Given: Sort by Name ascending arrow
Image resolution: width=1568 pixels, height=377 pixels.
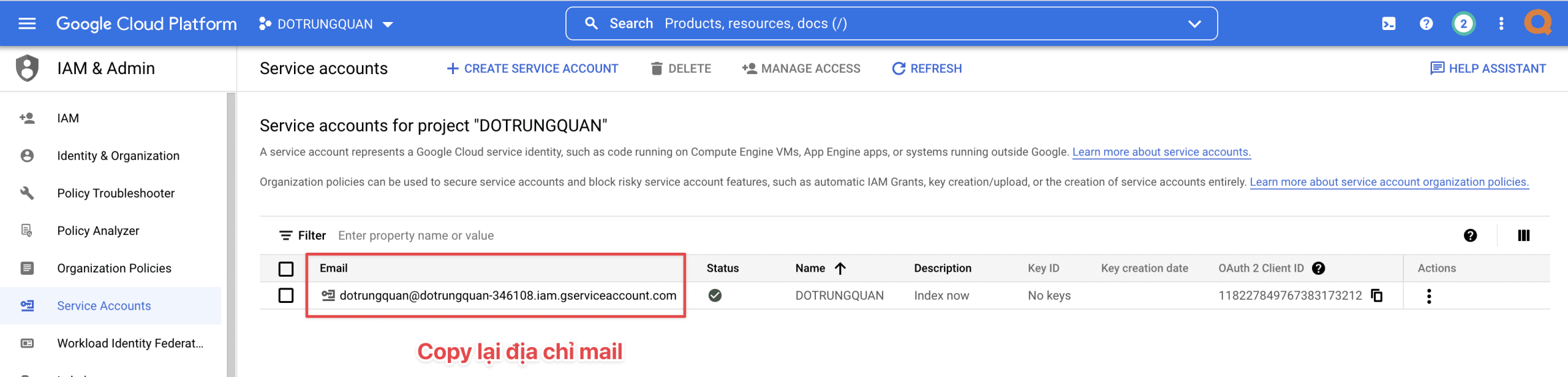Looking at the screenshot, I should pos(840,268).
